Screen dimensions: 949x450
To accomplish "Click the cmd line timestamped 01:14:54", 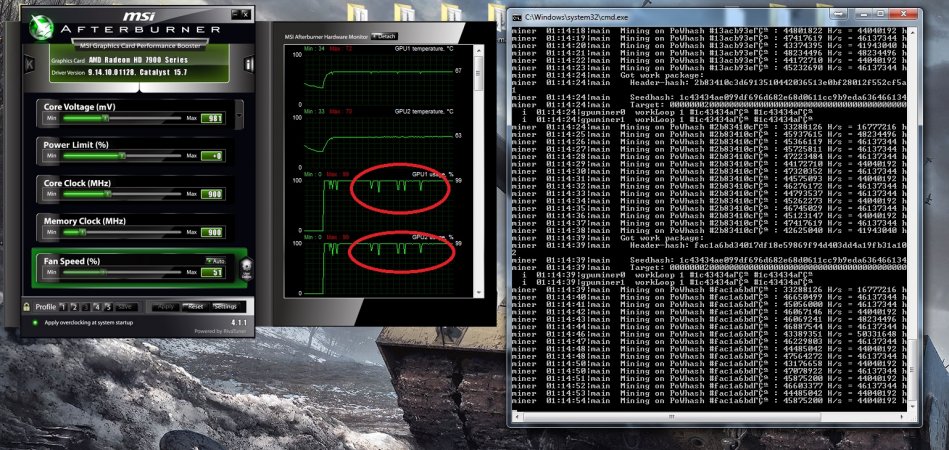I will [709, 400].
